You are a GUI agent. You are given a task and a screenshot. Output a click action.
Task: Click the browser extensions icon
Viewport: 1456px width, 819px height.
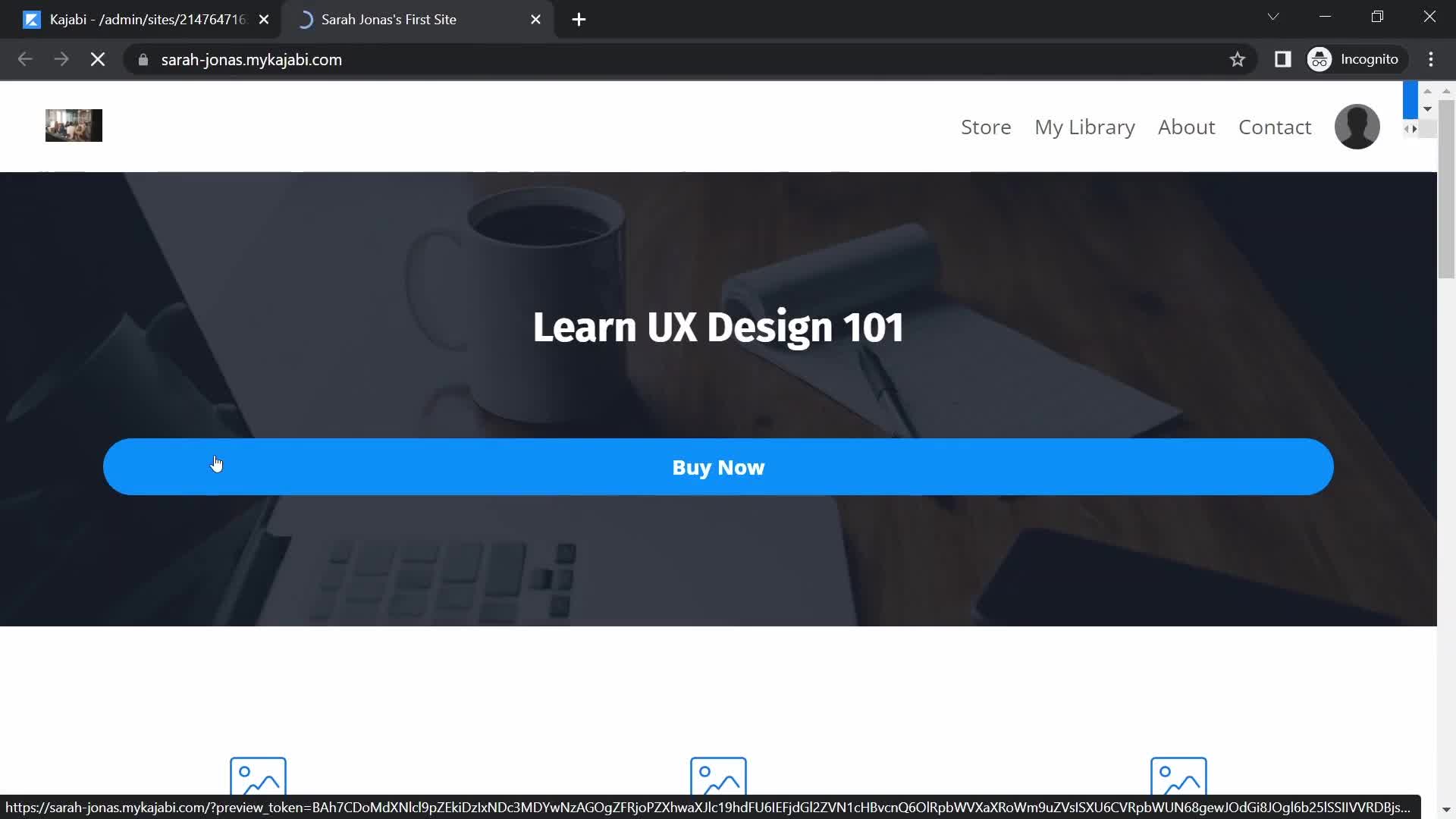pyautogui.click(x=1283, y=59)
